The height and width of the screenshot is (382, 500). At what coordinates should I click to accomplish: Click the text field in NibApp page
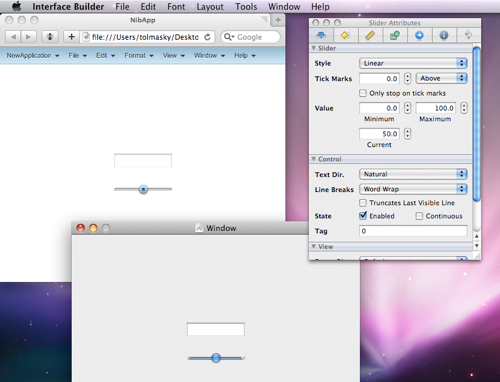tap(143, 160)
